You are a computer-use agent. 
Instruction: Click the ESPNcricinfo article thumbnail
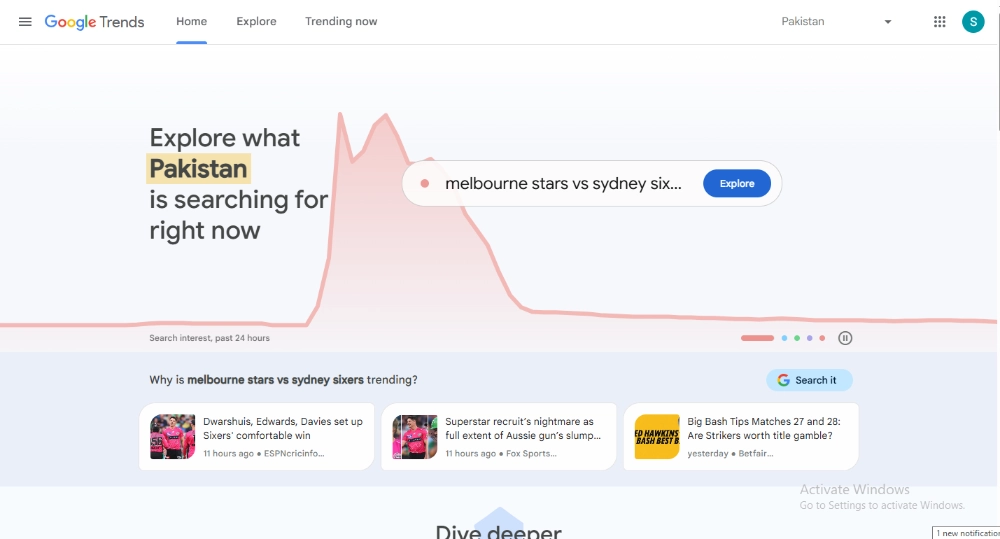[172, 437]
